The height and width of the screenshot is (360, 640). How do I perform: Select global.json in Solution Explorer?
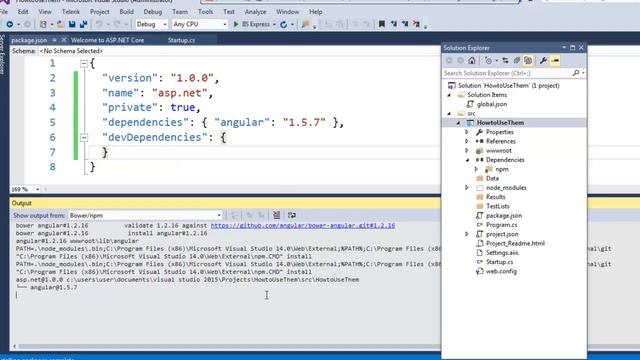coord(492,104)
